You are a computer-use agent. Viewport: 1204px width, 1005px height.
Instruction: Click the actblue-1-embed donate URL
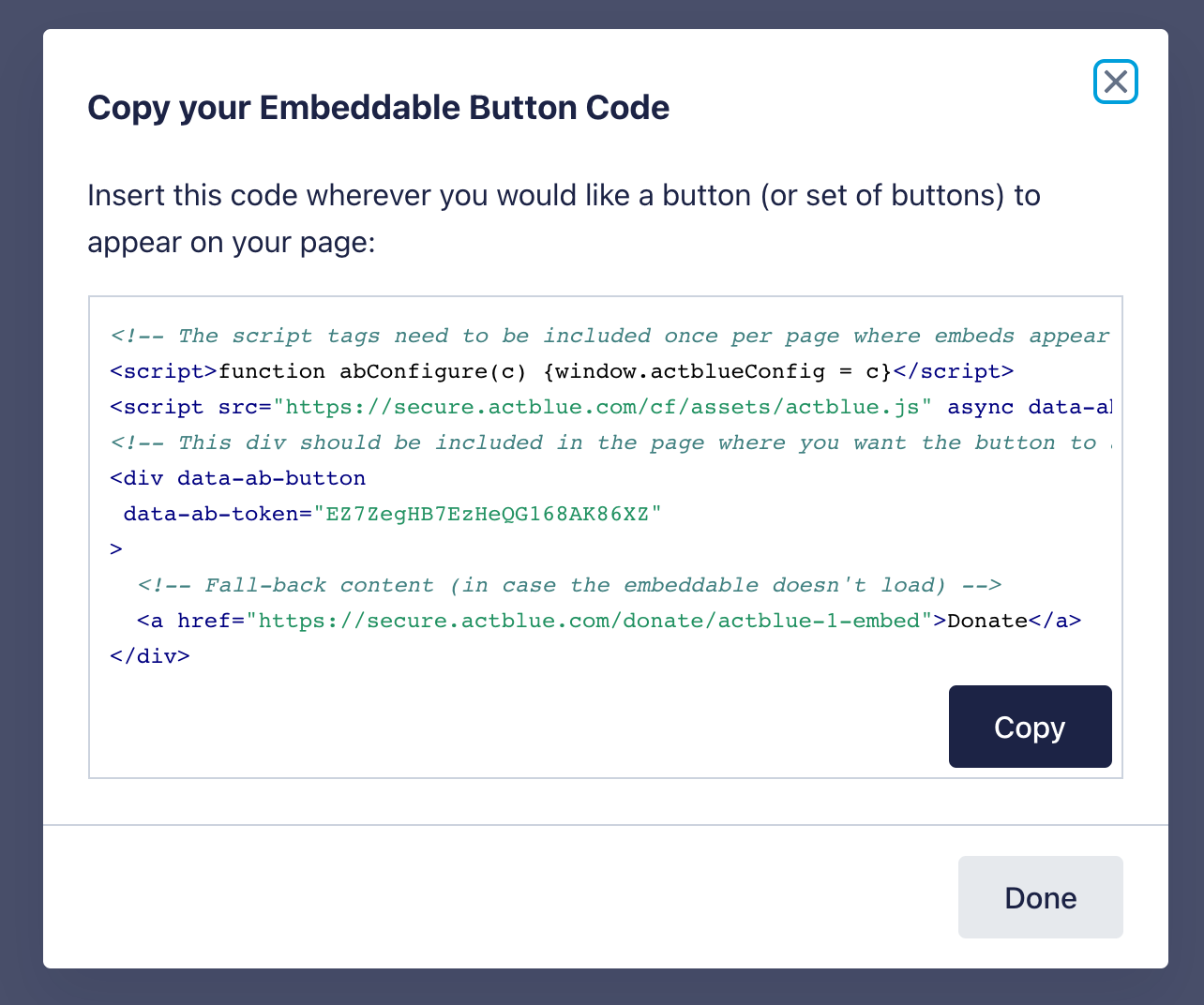point(589,621)
